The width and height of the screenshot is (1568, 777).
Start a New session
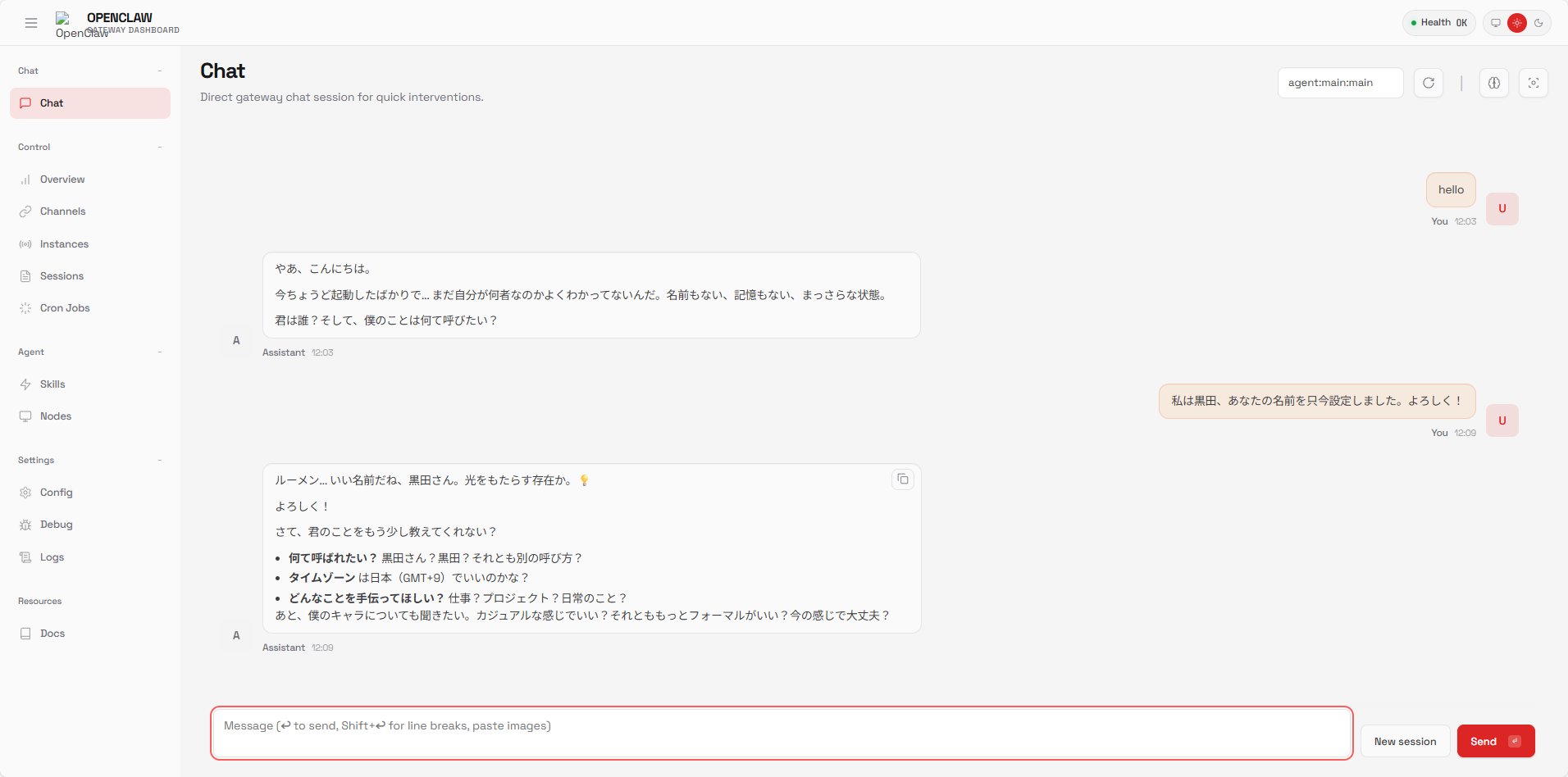[x=1405, y=741]
